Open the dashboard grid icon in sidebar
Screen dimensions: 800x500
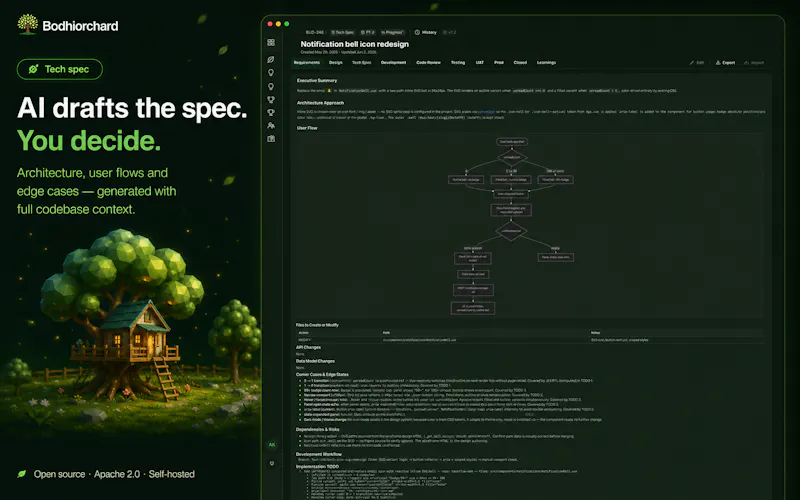click(271, 42)
